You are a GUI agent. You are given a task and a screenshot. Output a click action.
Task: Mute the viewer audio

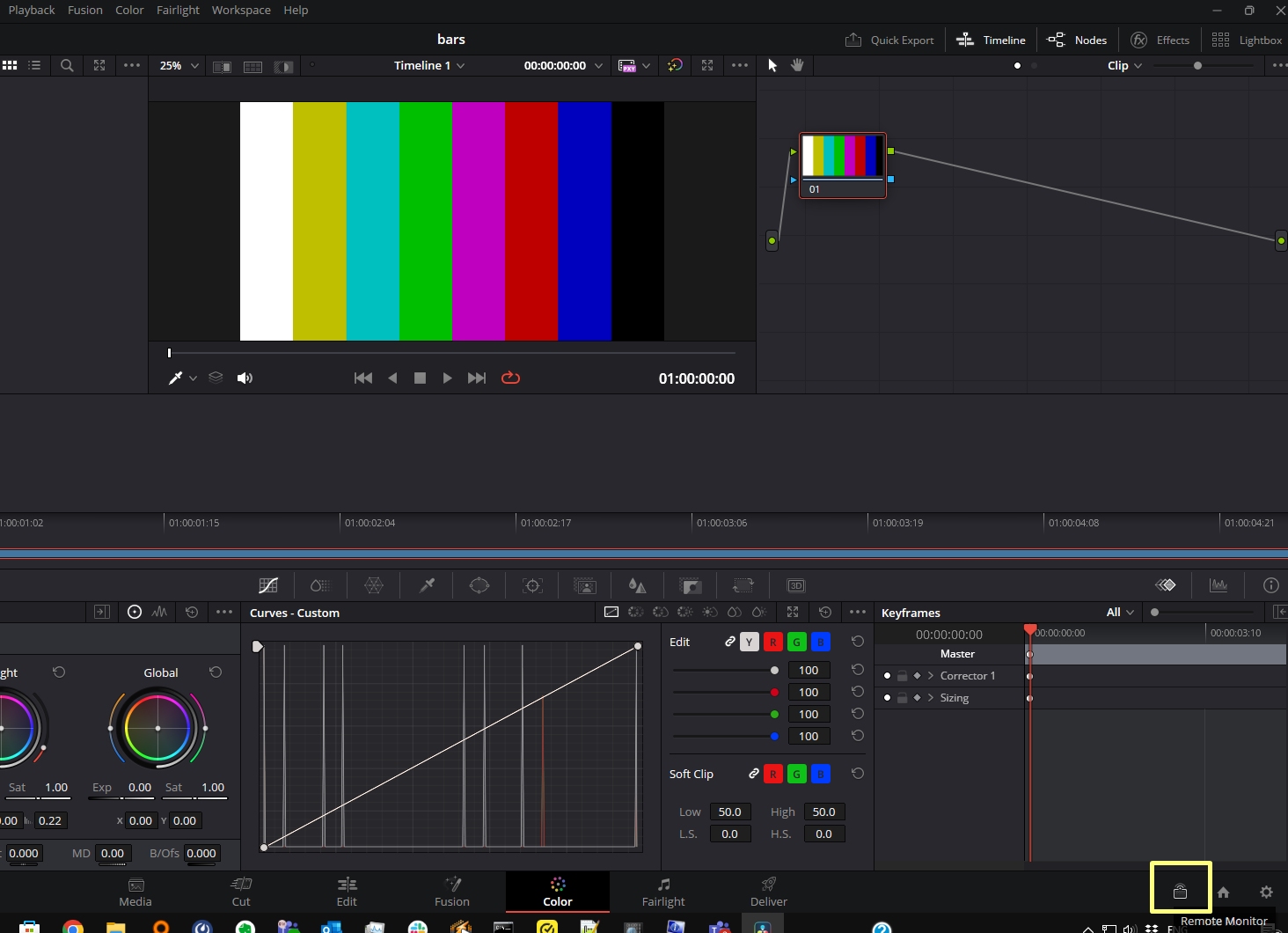(x=245, y=378)
